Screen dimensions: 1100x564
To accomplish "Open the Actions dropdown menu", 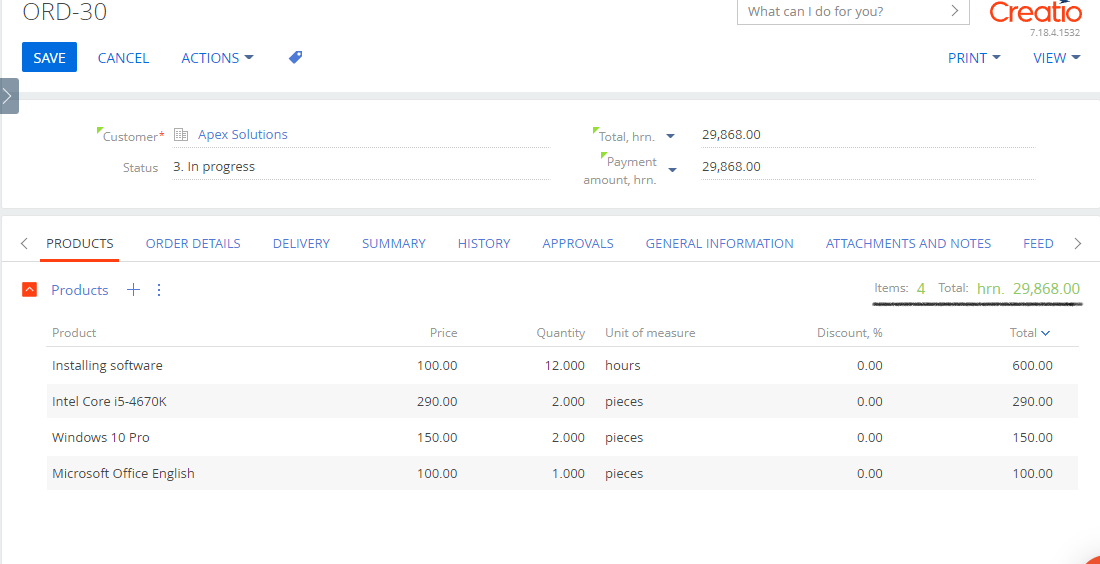I will tap(217, 58).
